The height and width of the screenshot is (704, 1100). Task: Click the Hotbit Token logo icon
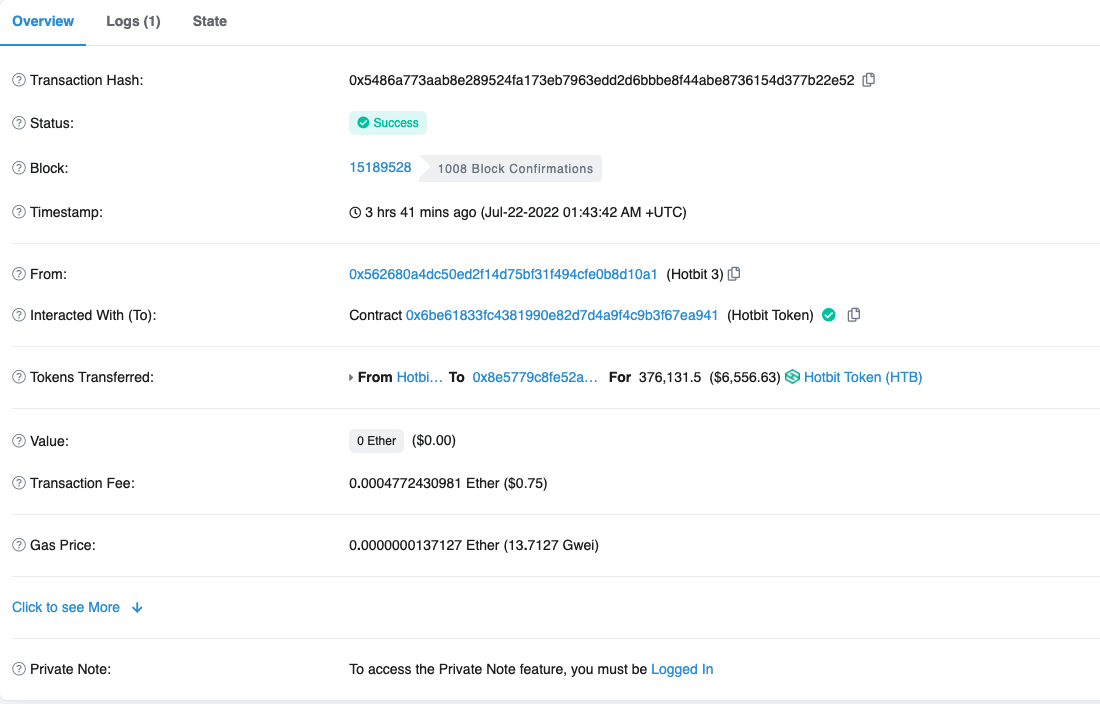click(x=792, y=377)
